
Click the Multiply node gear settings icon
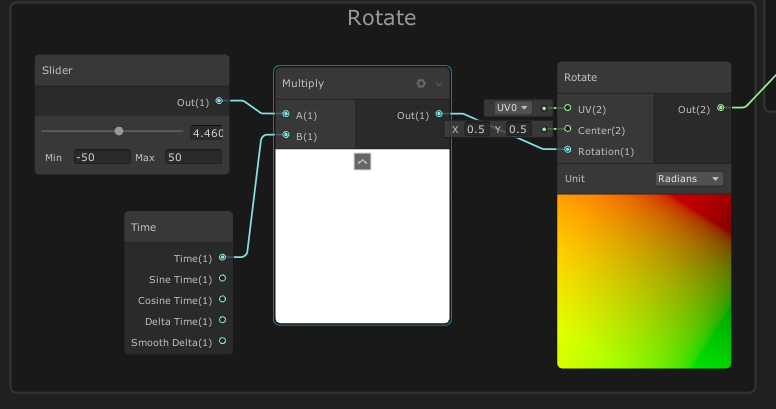point(421,84)
